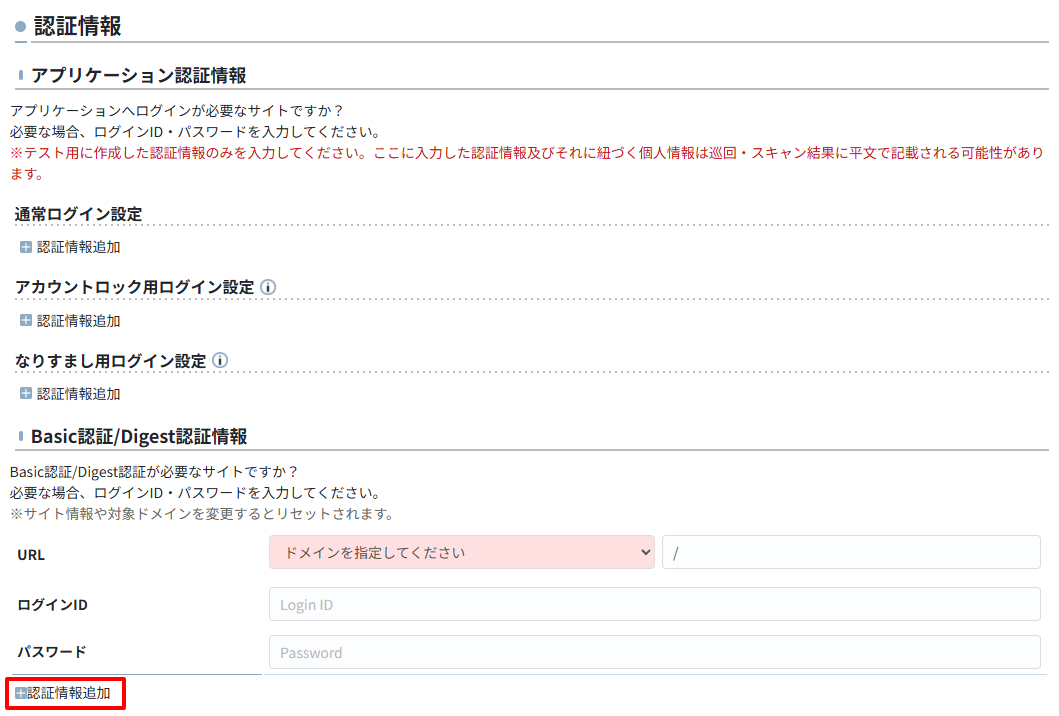Select the 認証情報 page heading
The height and width of the screenshot is (716, 1059).
tap(78, 26)
